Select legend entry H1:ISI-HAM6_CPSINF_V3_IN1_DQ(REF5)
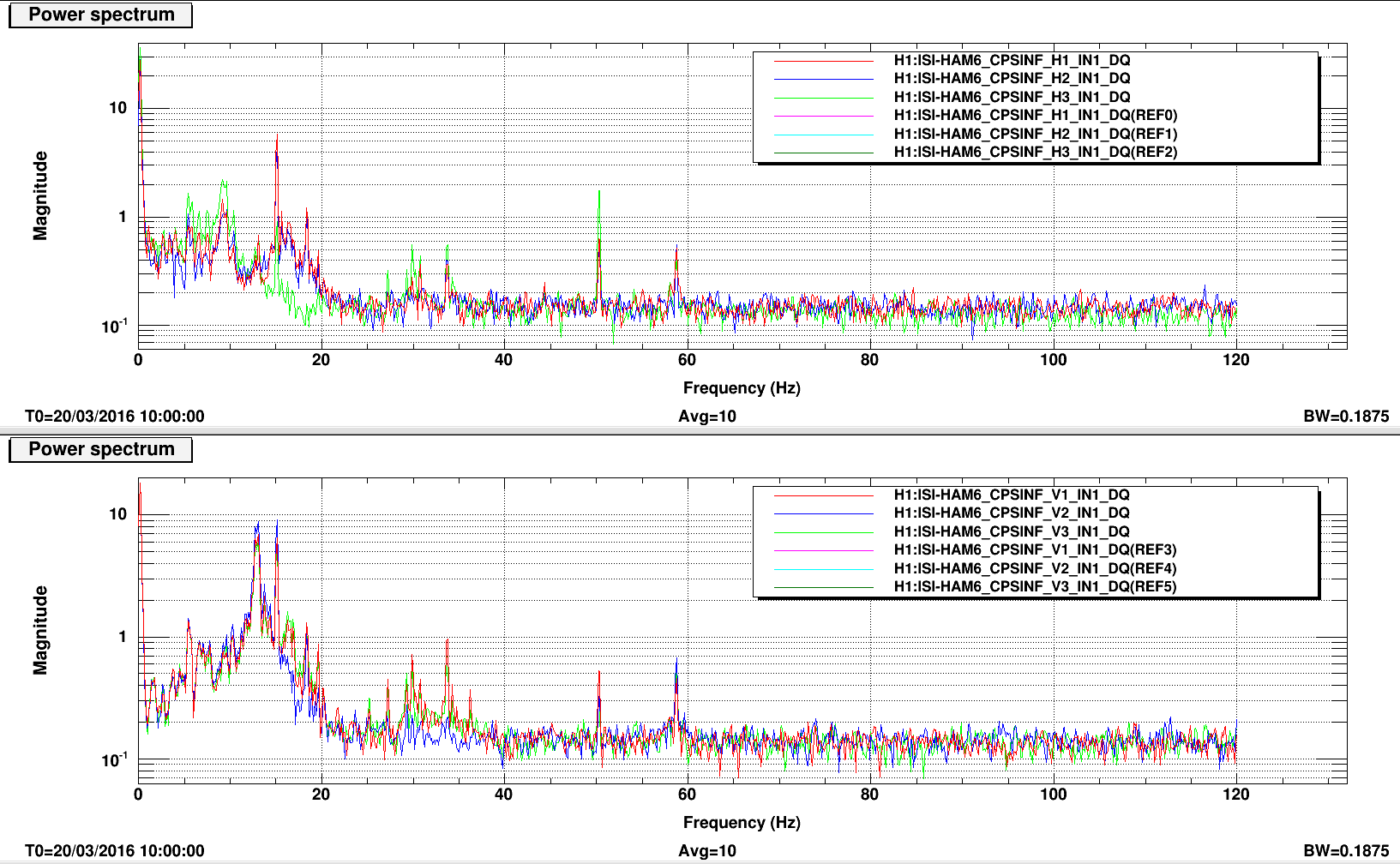The width and height of the screenshot is (1400, 864). (x=1035, y=586)
